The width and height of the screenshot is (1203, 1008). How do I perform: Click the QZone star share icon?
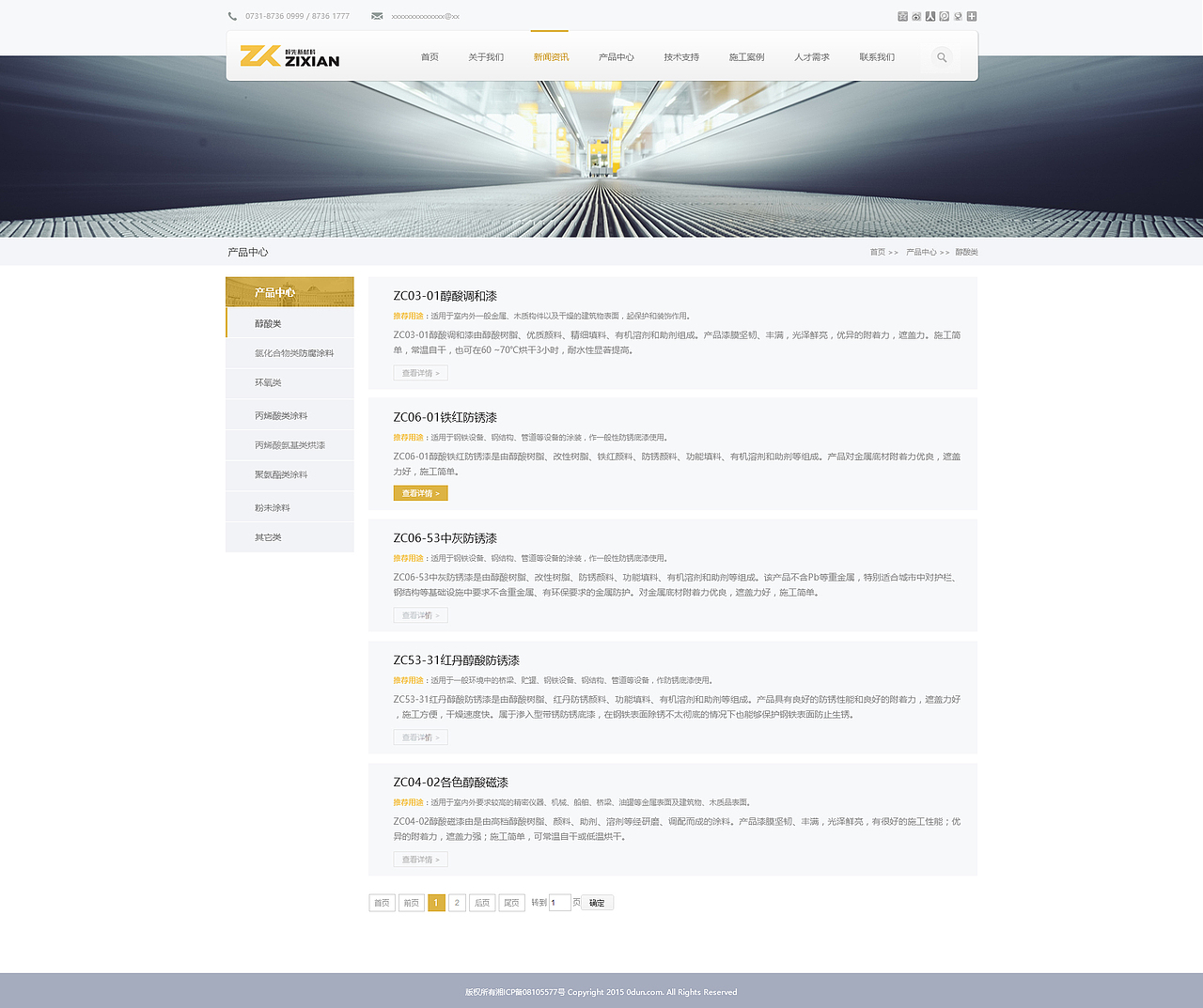click(902, 16)
